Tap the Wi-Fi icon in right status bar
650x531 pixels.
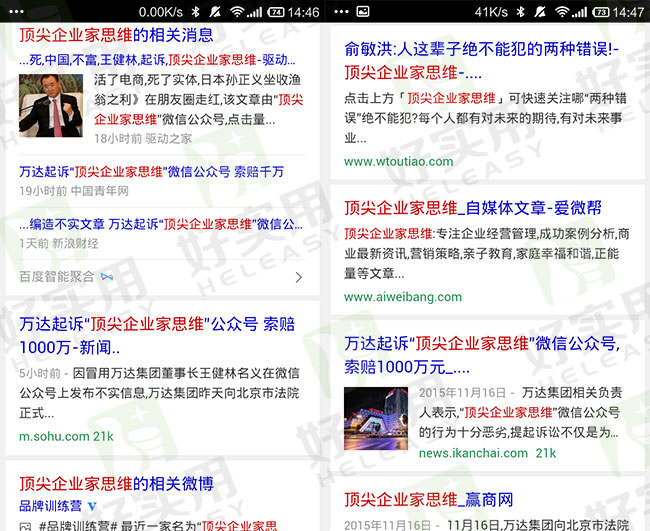561,12
